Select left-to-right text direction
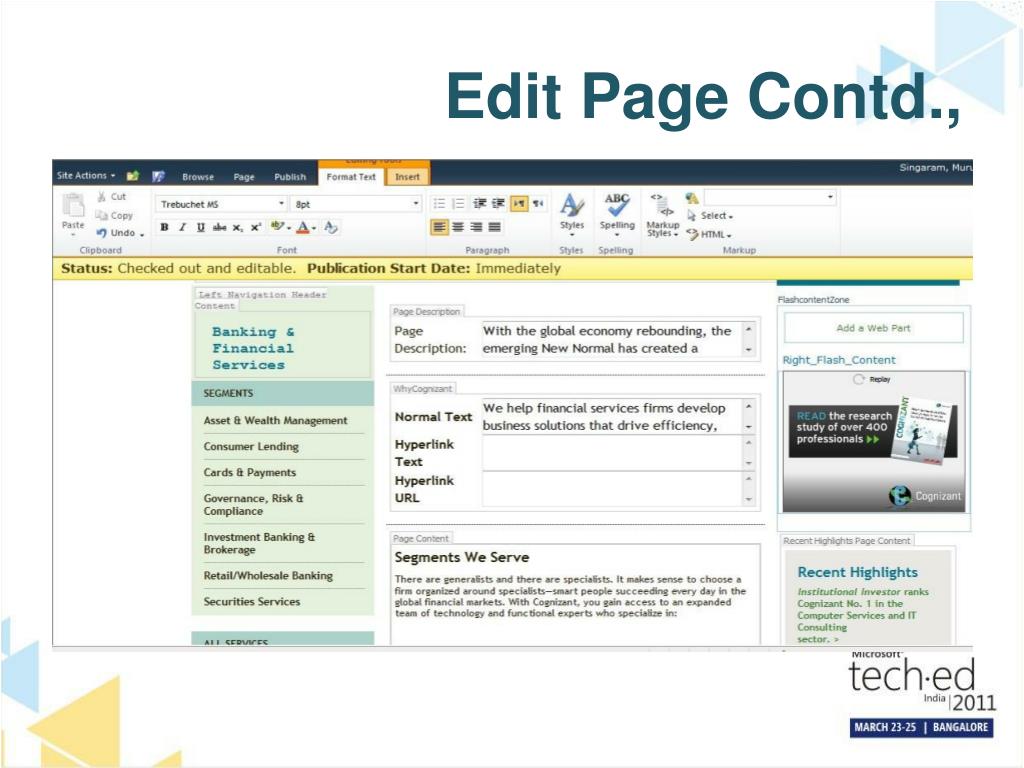Viewport: 1024px width, 768px height. coord(519,204)
